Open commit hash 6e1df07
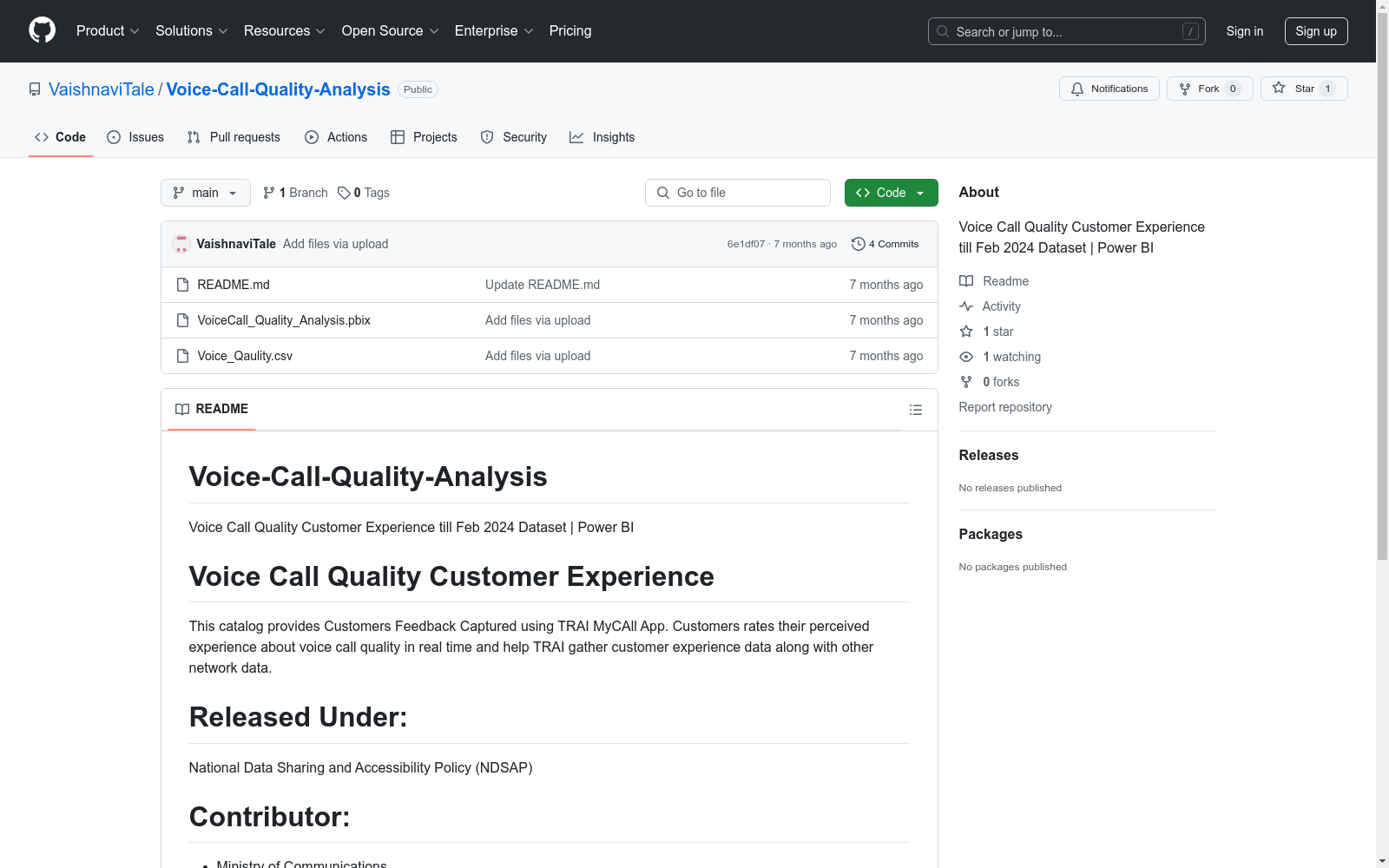Image resolution: width=1389 pixels, height=868 pixels. click(x=746, y=244)
